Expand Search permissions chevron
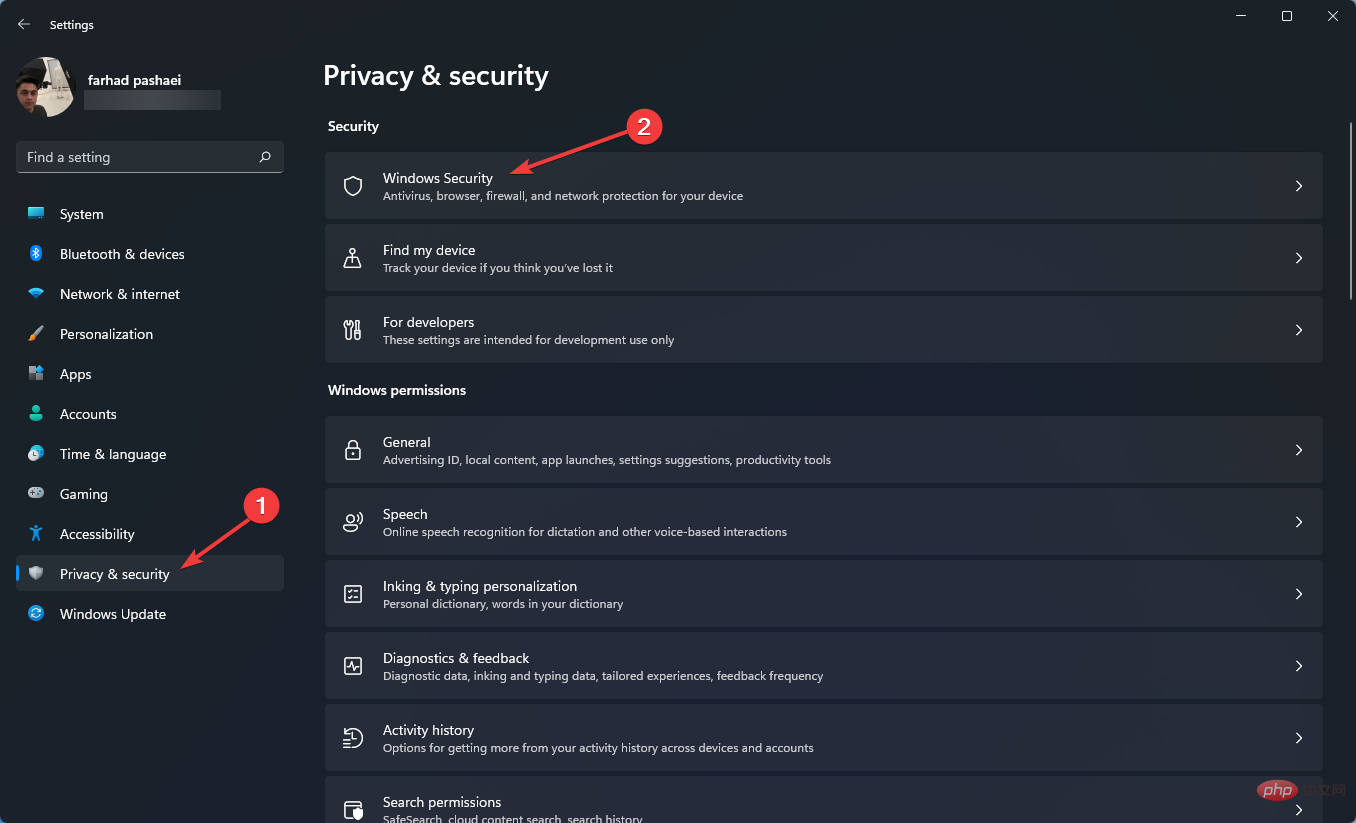The image size is (1356, 823). coord(1299,810)
